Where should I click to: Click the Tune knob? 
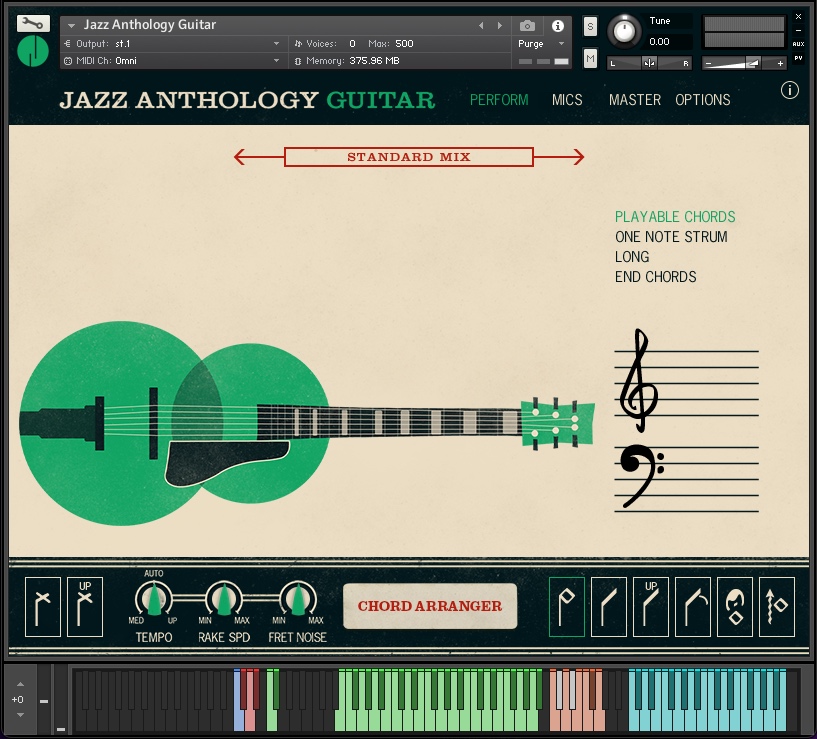pos(624,32)
